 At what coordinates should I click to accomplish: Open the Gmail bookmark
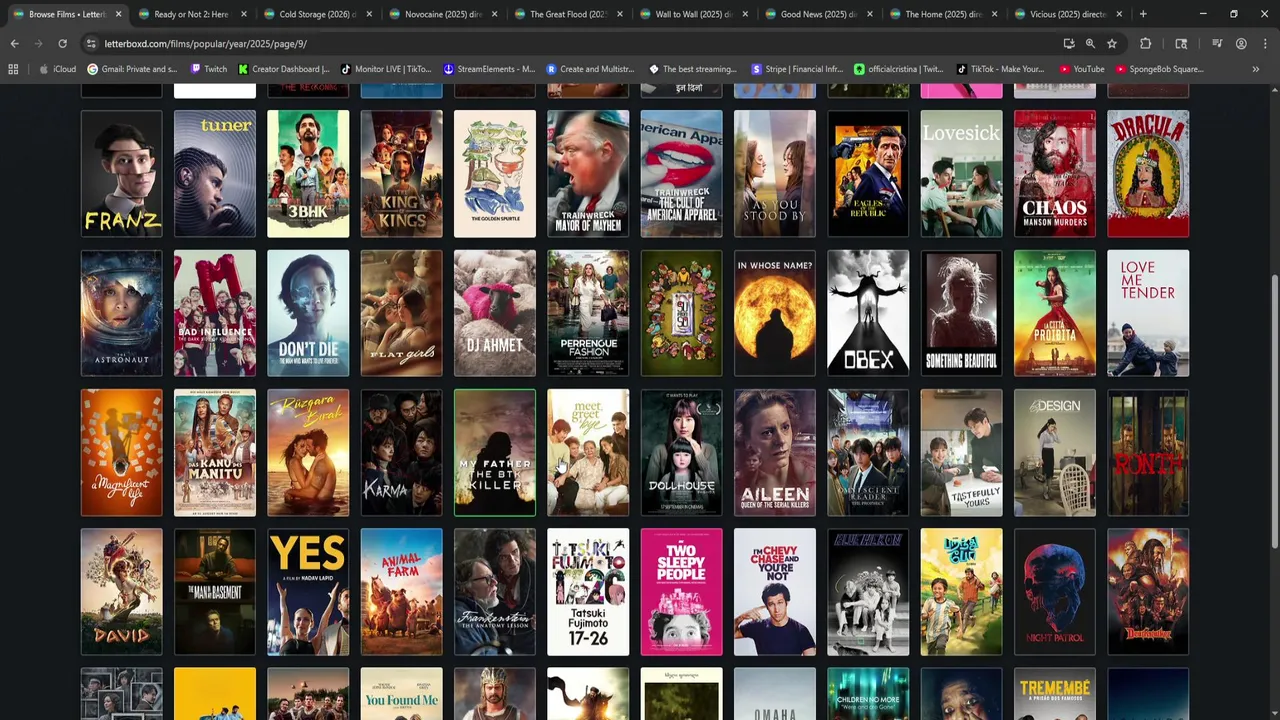[x=133, y=69]
